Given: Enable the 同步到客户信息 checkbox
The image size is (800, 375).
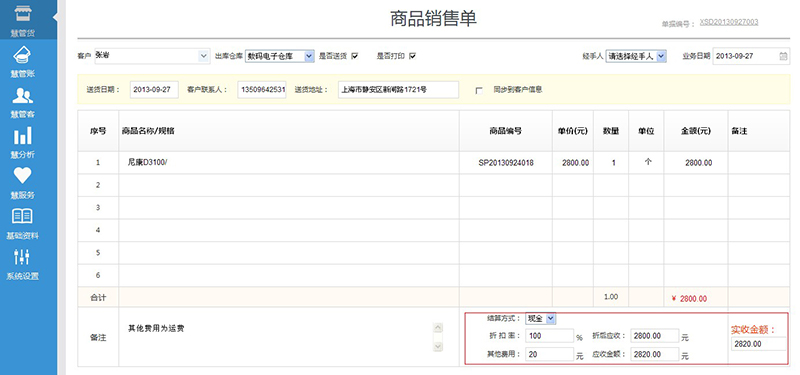Looking at the screenshot, I should 479,90.
